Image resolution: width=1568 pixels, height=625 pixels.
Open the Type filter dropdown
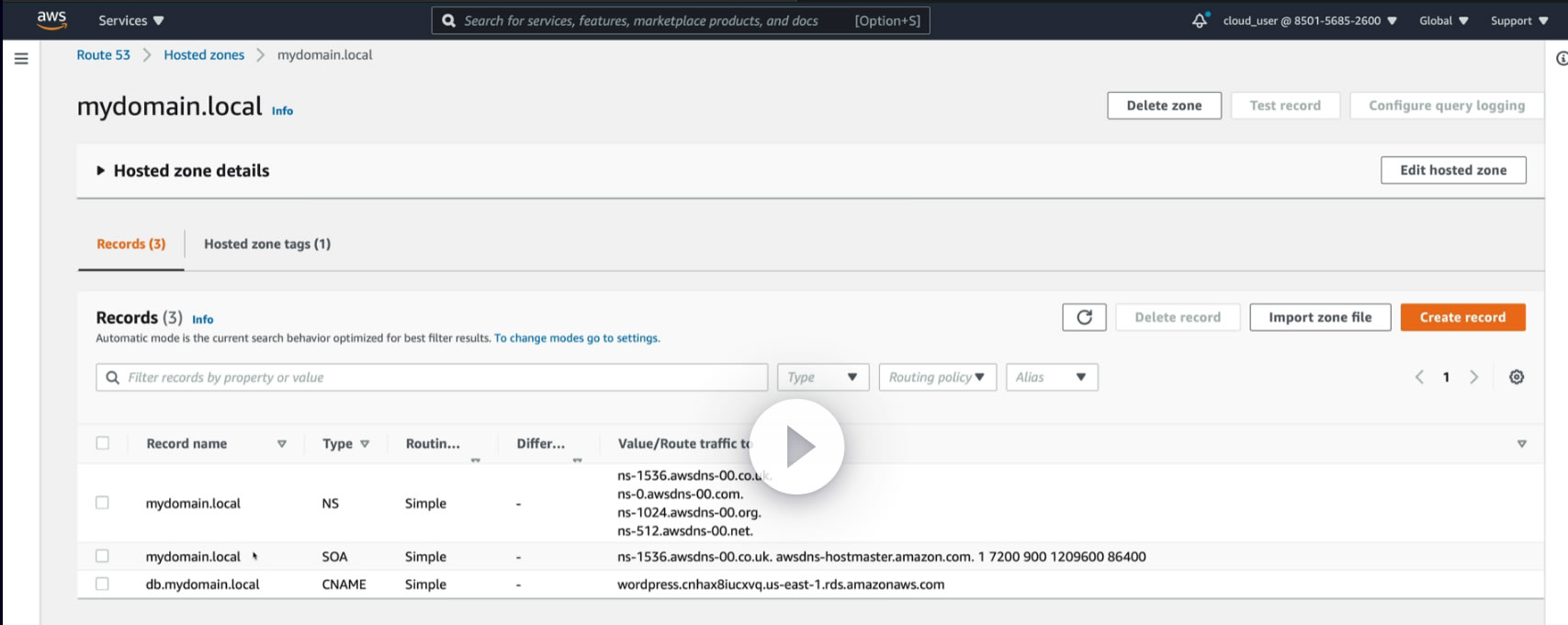(x=822, y=377)
